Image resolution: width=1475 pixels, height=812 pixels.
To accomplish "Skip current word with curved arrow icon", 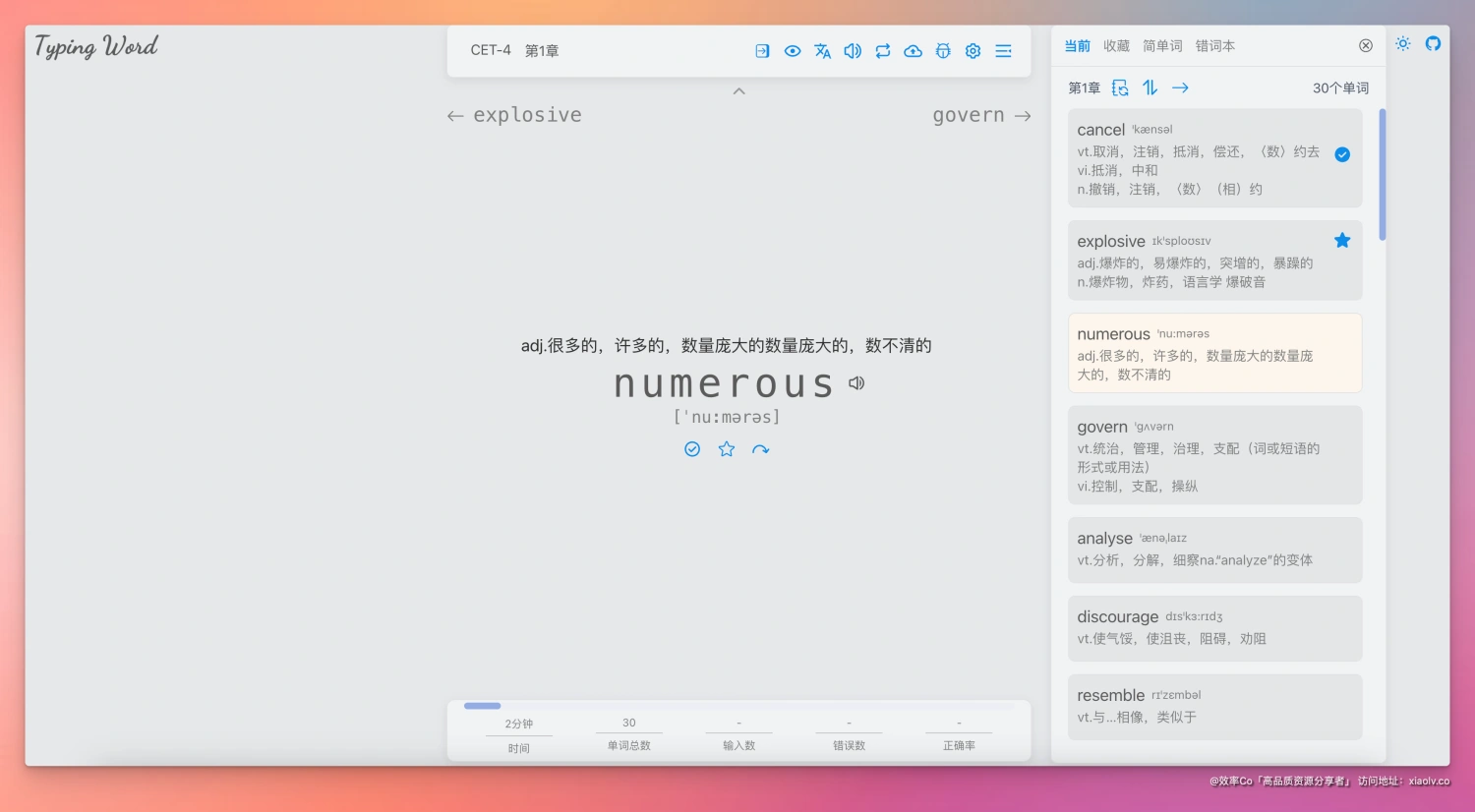I will pyautogui.click(x=760, y=449).
